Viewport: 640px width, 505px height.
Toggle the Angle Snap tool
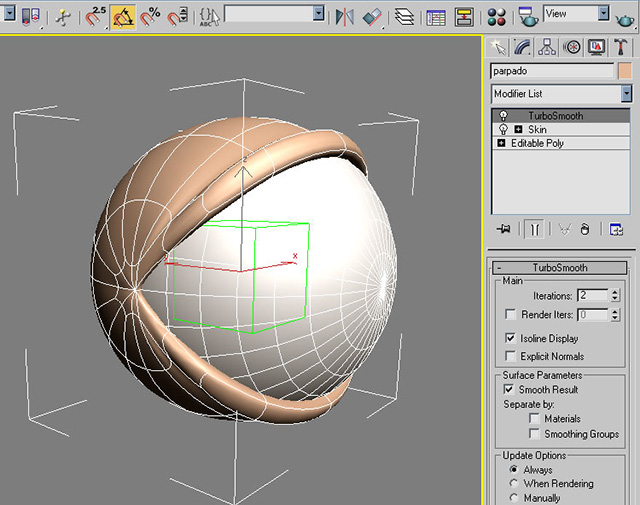coord(123,18)
